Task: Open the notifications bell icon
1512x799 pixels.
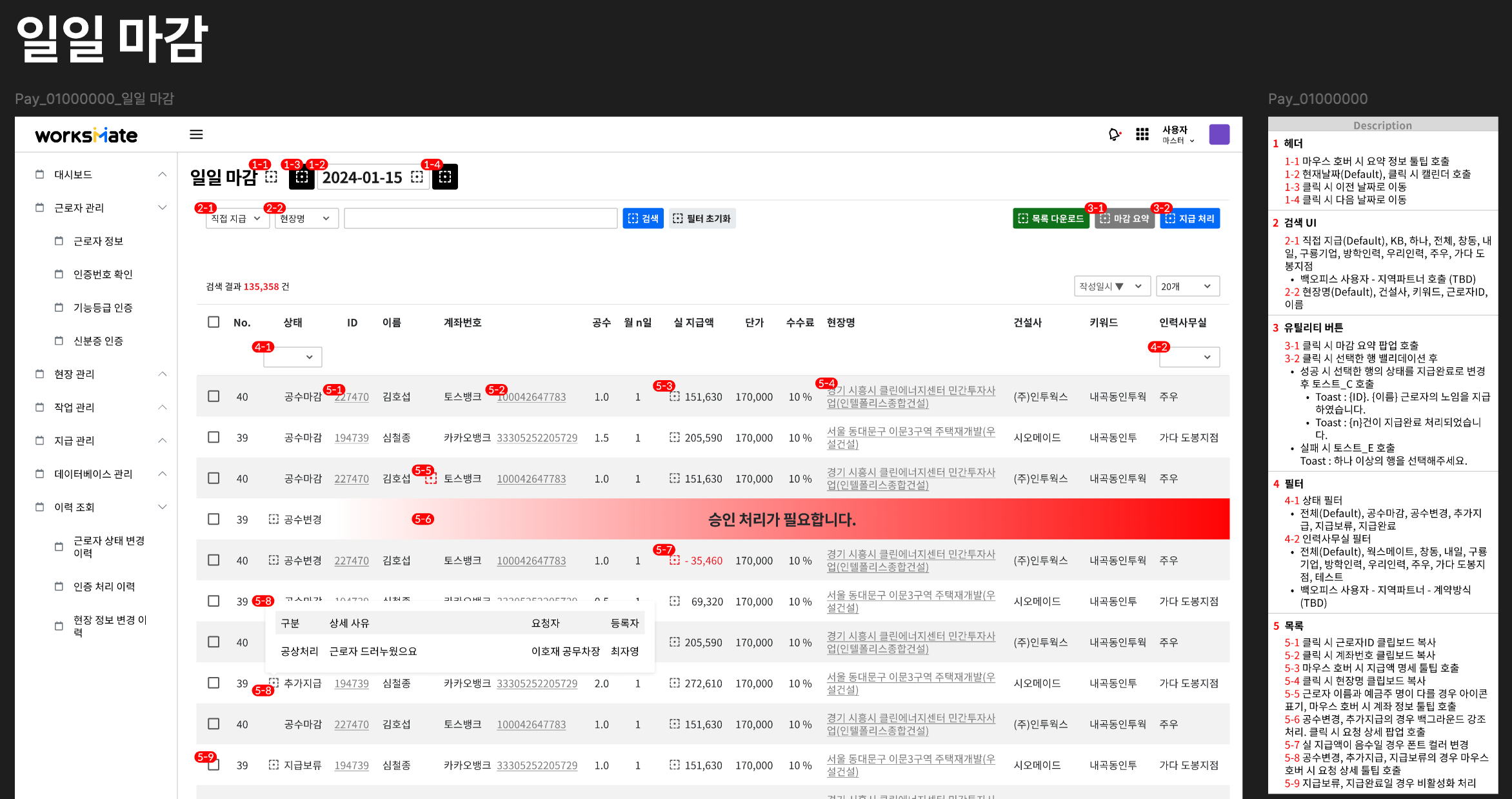Action: (x=1114, y=134)
